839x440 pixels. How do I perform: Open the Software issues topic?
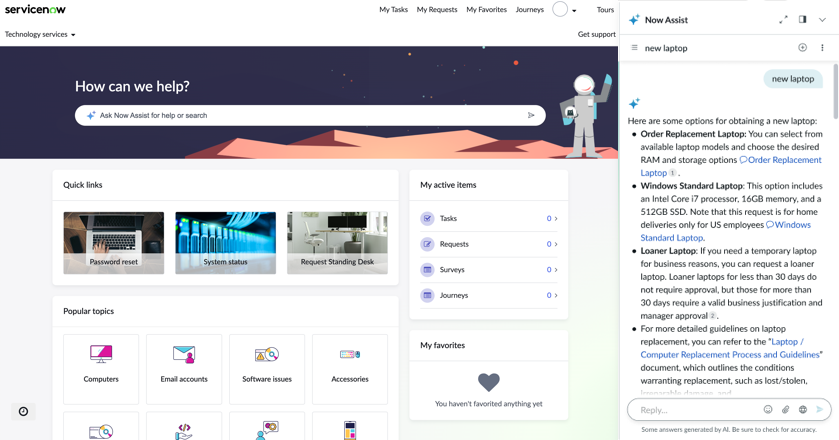[267, 369]
